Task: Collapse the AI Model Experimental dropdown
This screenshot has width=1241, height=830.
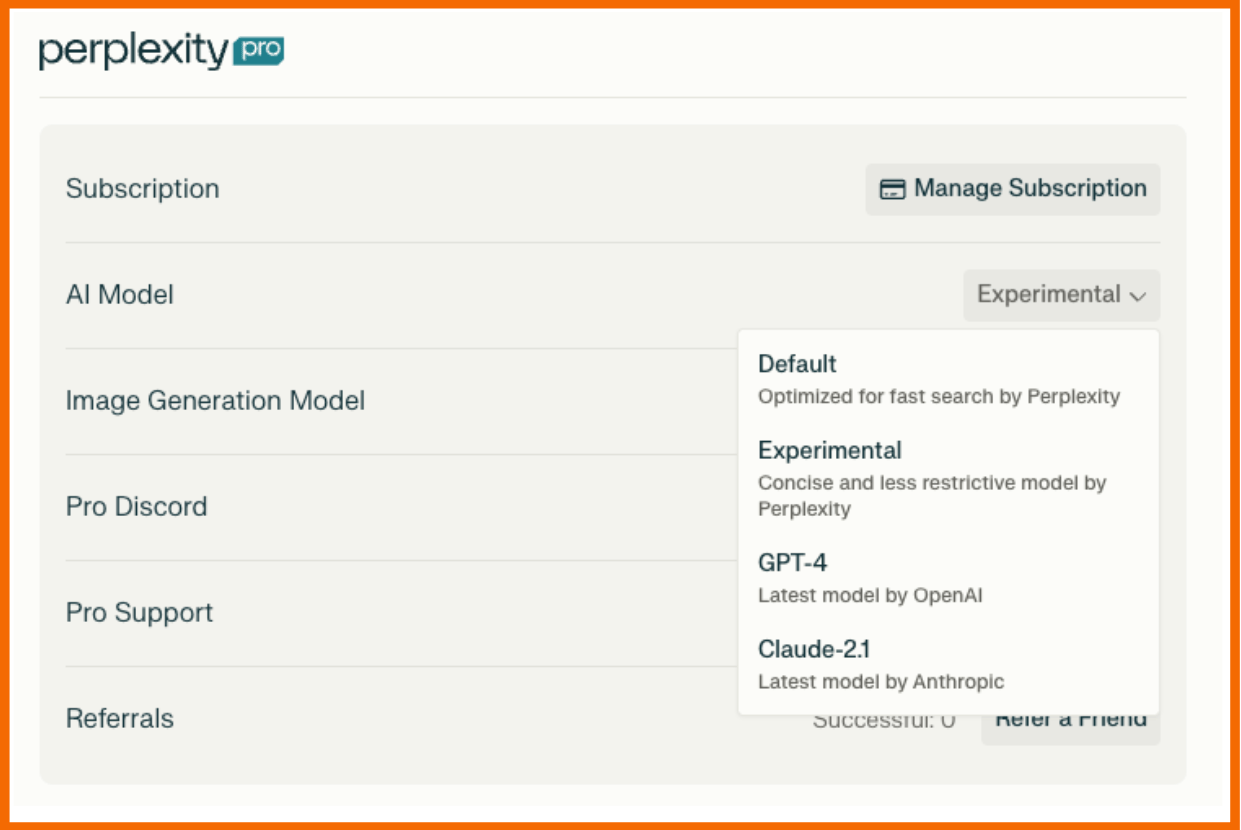Action: pos(1061,295)
